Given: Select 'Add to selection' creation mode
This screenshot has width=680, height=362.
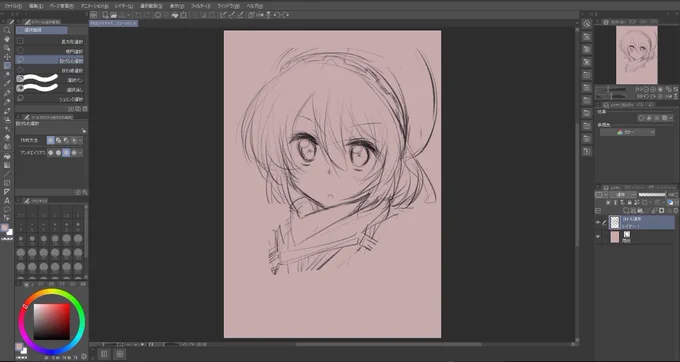Looking at the screenshot, I should point(59,140).
